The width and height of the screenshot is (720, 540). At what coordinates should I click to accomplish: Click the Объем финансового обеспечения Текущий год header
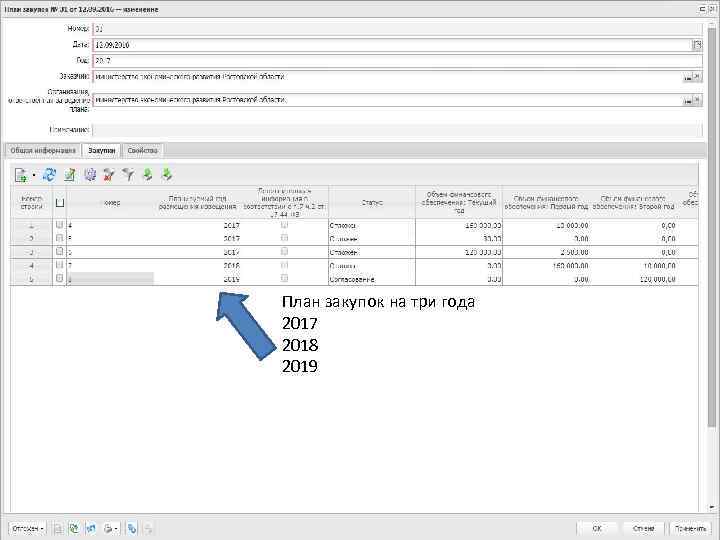pos(459,202)
